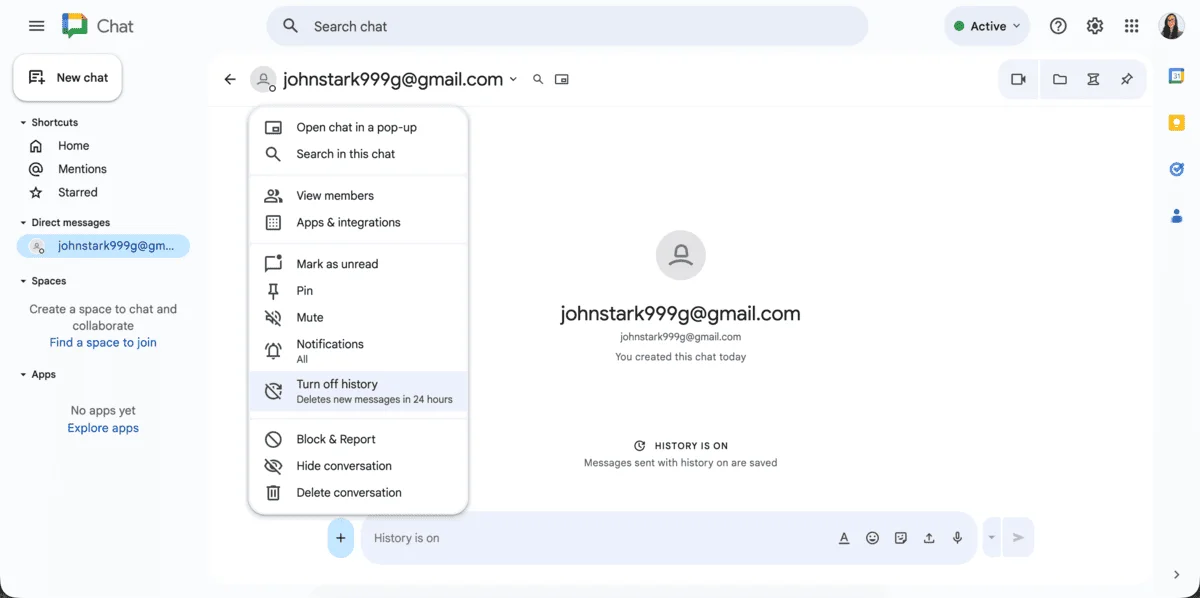
Task: Attach a GIF using the sticker icon
Action: pos(900,537)
